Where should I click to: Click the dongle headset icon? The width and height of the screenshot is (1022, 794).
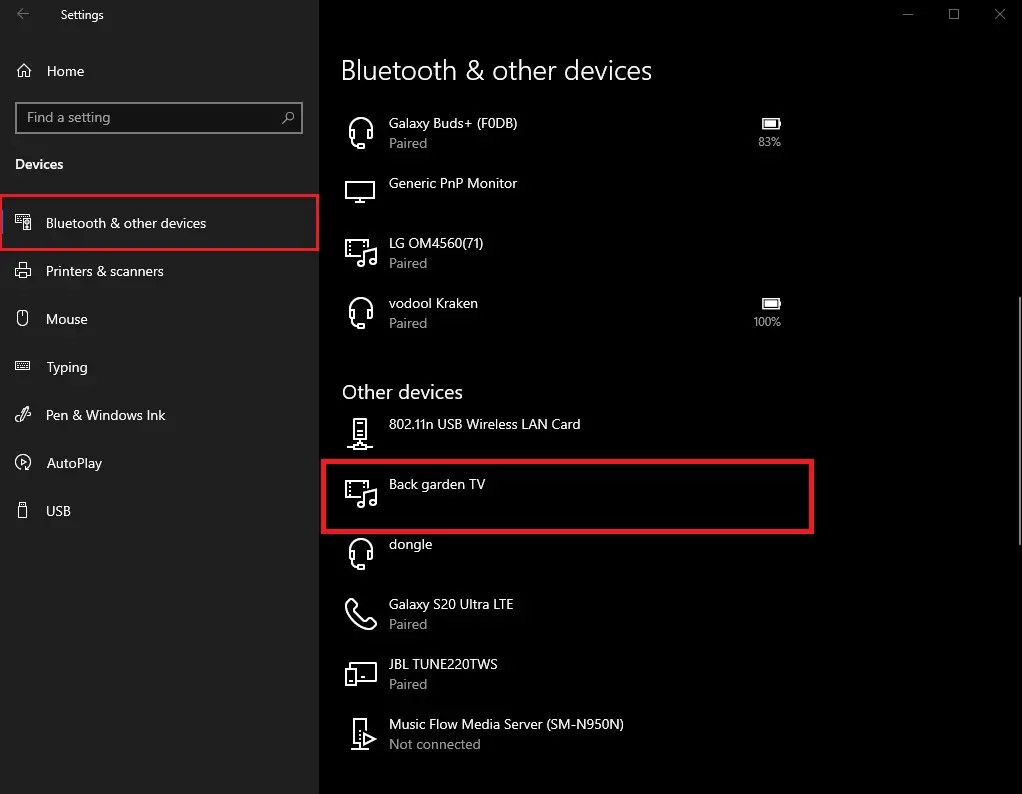click(360, 554)
